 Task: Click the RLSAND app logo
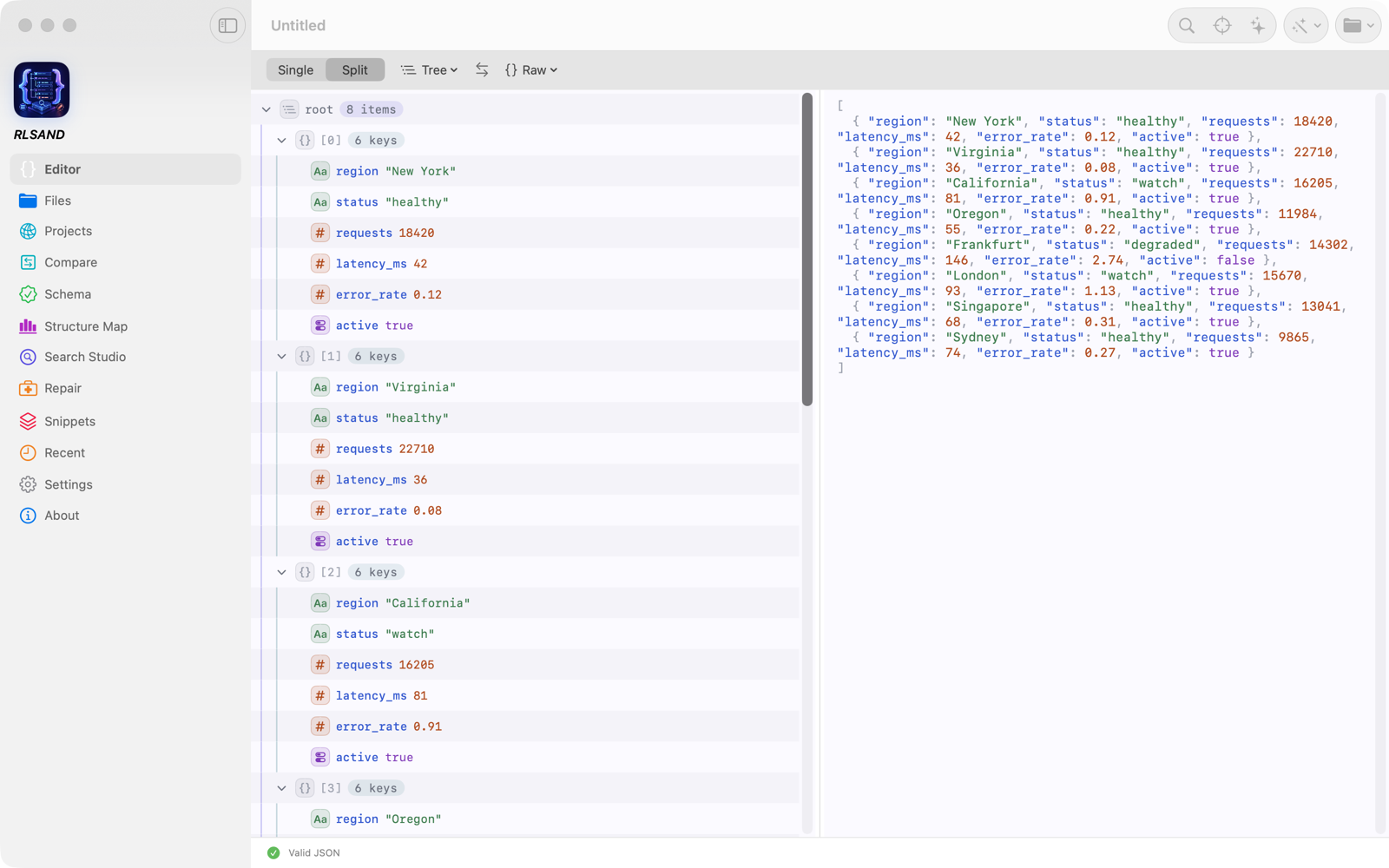tap(42, 90)
